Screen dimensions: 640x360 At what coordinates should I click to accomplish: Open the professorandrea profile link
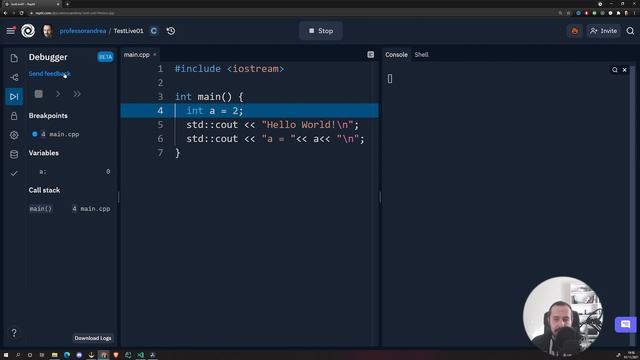[83, 31]
